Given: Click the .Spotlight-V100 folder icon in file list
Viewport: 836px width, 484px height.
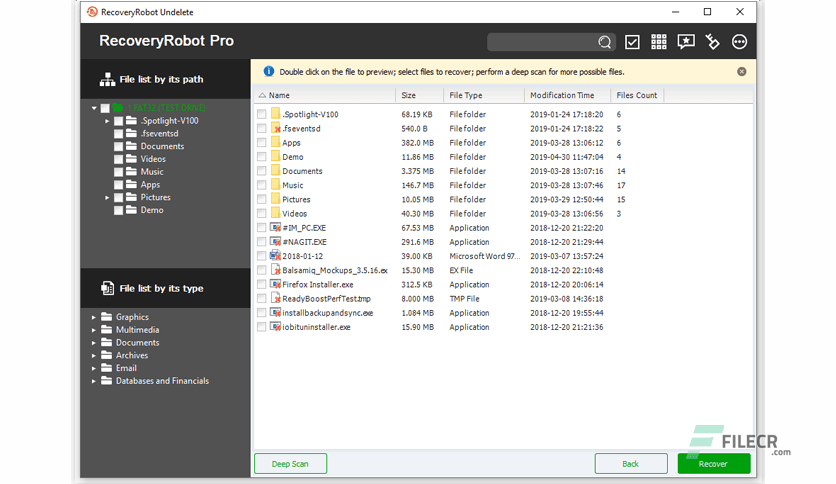Looking at the screenshot, I should click(276, 114).
